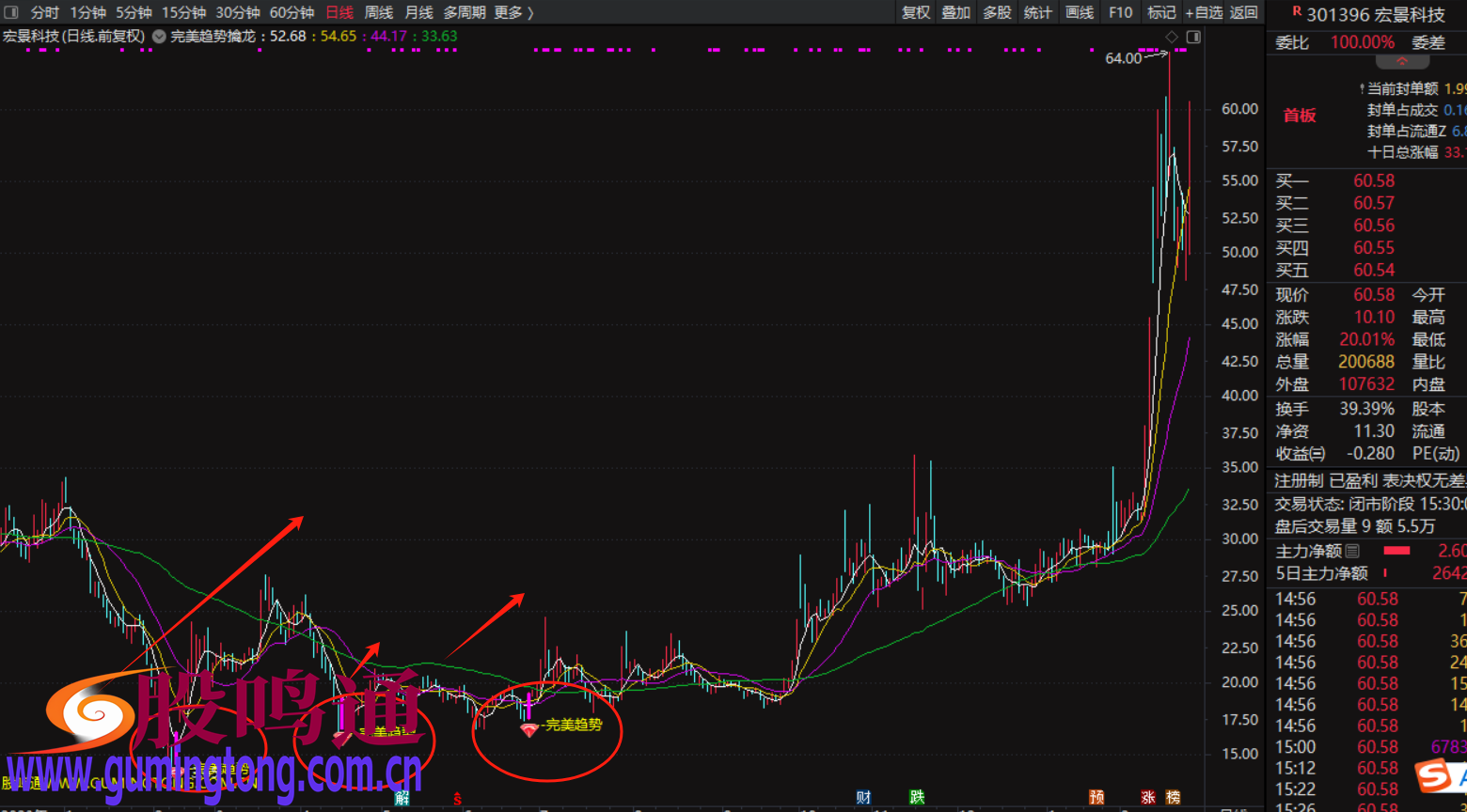Click the 解 event marker icon
The image size is (1467, 812).
(402, 798)
